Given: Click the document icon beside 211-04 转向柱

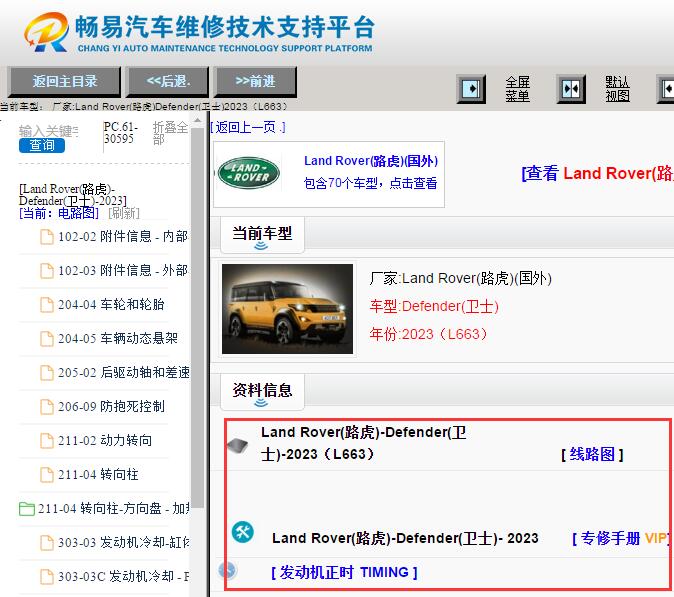Looking at the screenshot, I should click(47, 475).
